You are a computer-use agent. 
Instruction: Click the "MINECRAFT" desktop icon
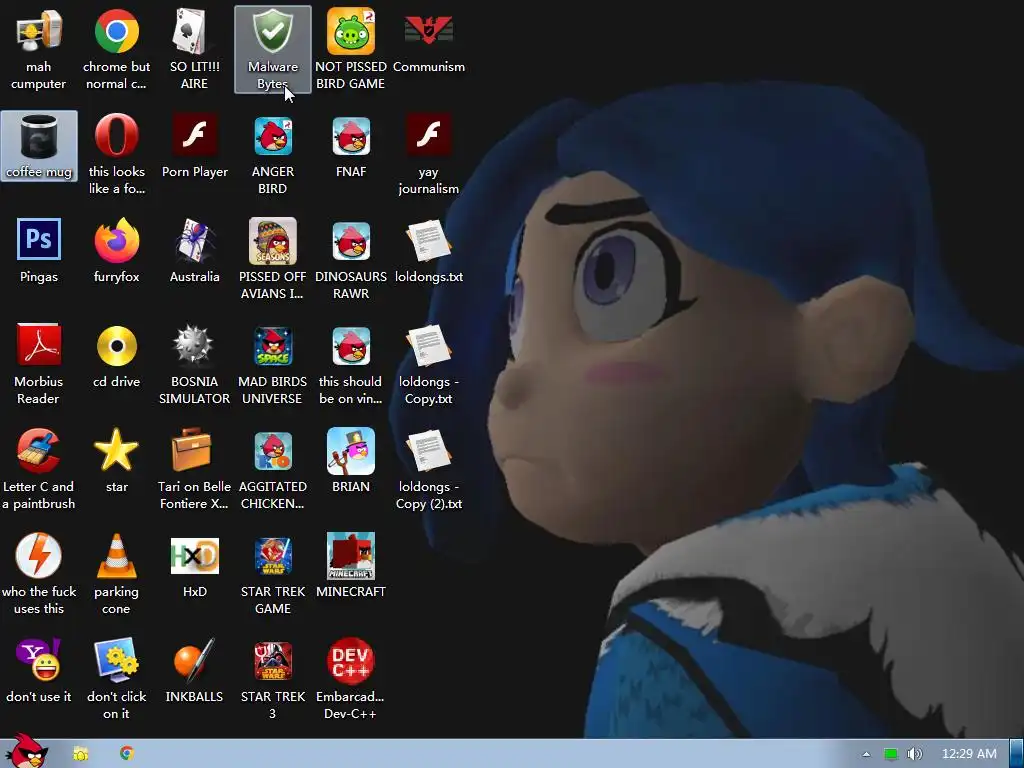coord(351,566)
